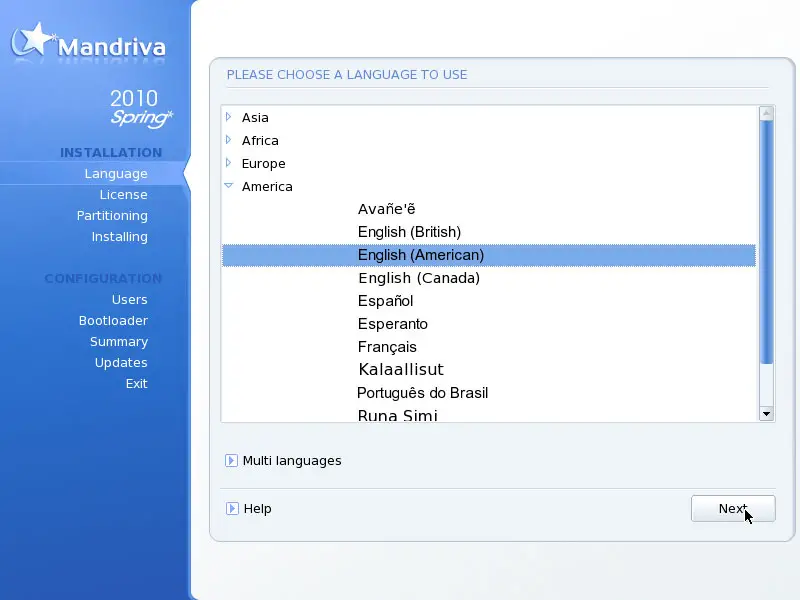Select English (British) language
Screen dimensions: 800x600
coord(409,232)
